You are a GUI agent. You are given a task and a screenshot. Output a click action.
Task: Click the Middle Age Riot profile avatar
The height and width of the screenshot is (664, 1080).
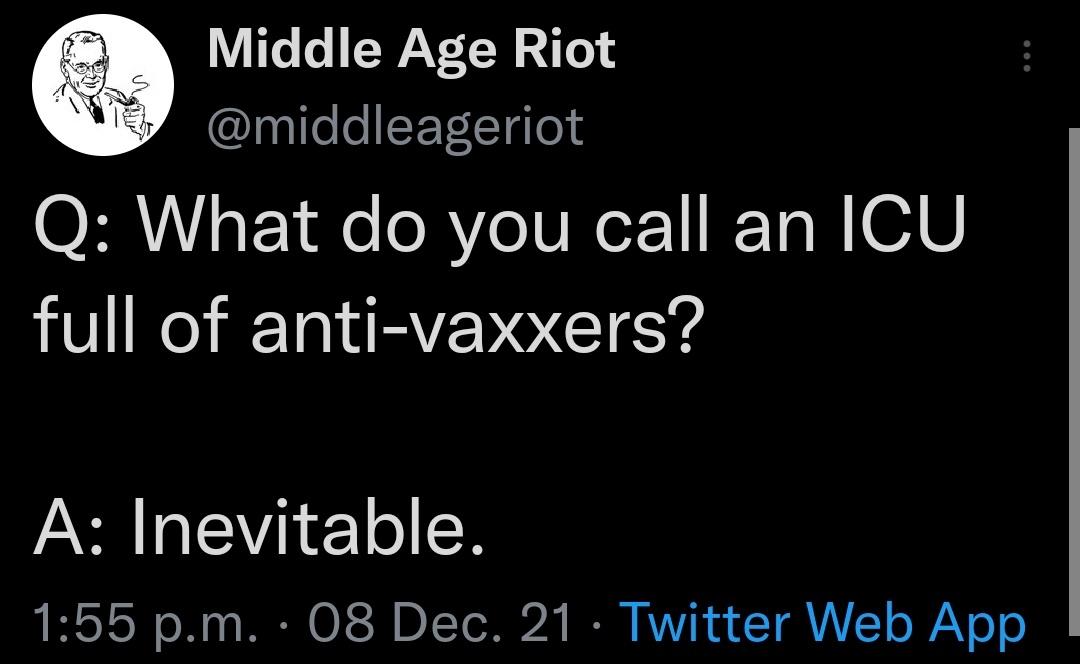pos(104,87)
